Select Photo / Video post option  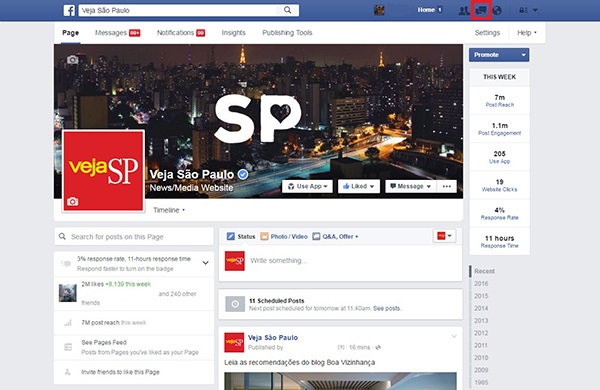click(x=284, y=237)
